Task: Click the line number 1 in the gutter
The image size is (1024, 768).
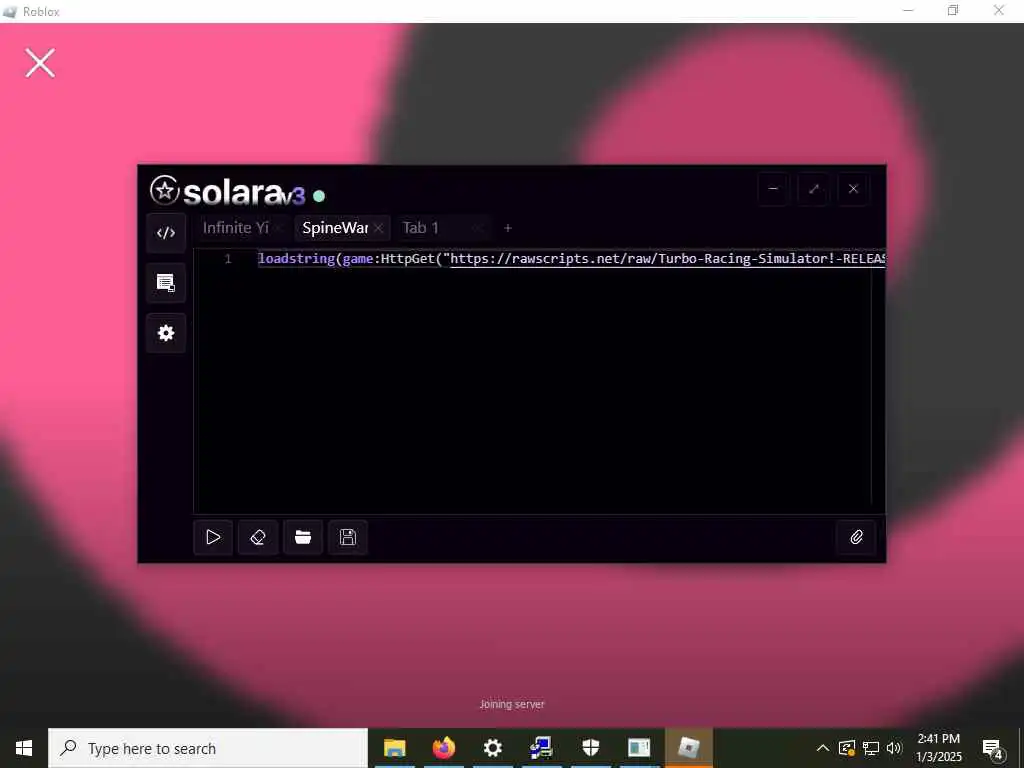Action: pos(228,259)
